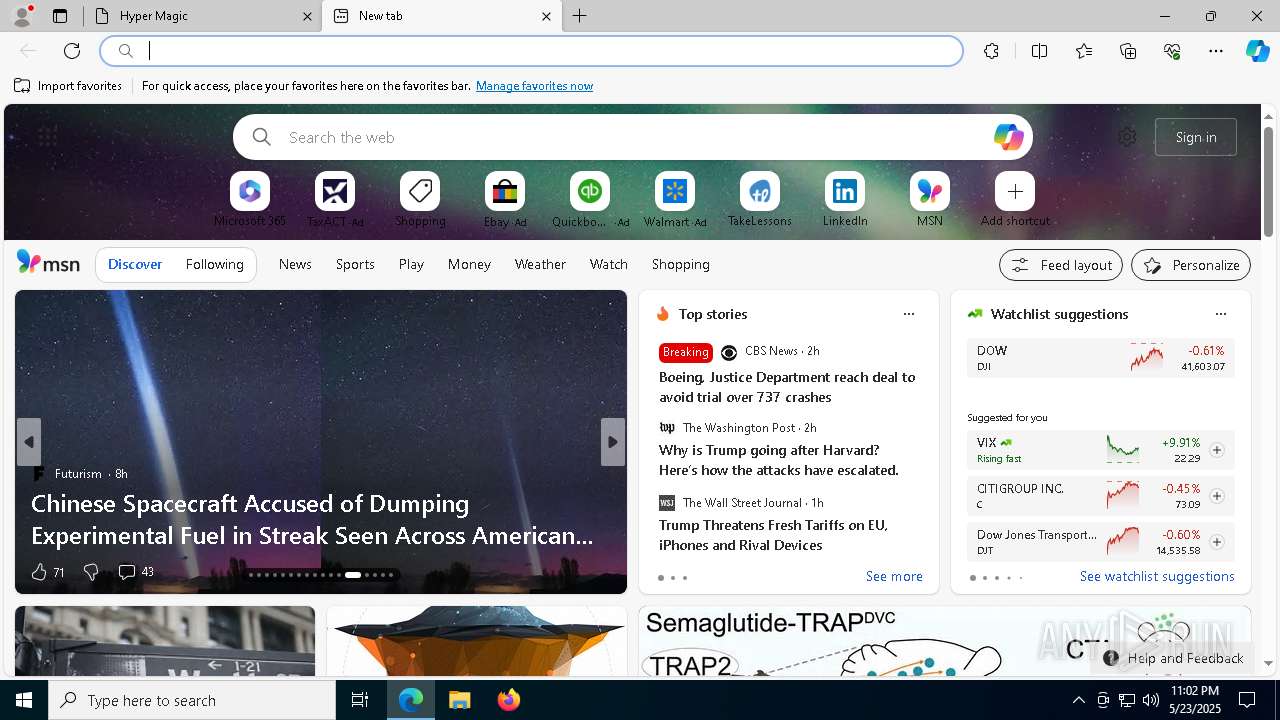Click the Copilot icon in web search box

coord(1008,137)
